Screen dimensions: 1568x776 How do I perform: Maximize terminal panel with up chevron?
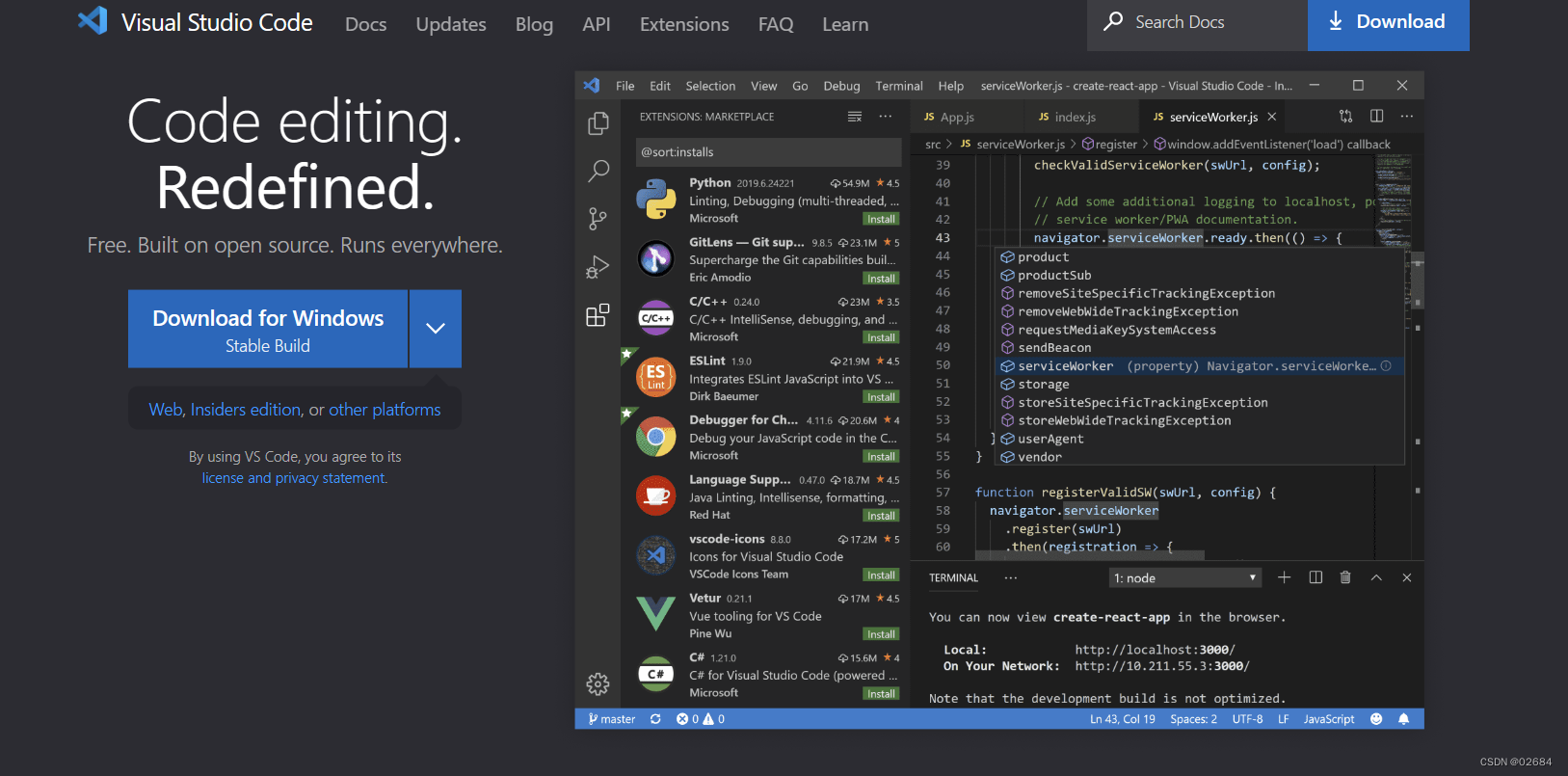pos(1376,577)
